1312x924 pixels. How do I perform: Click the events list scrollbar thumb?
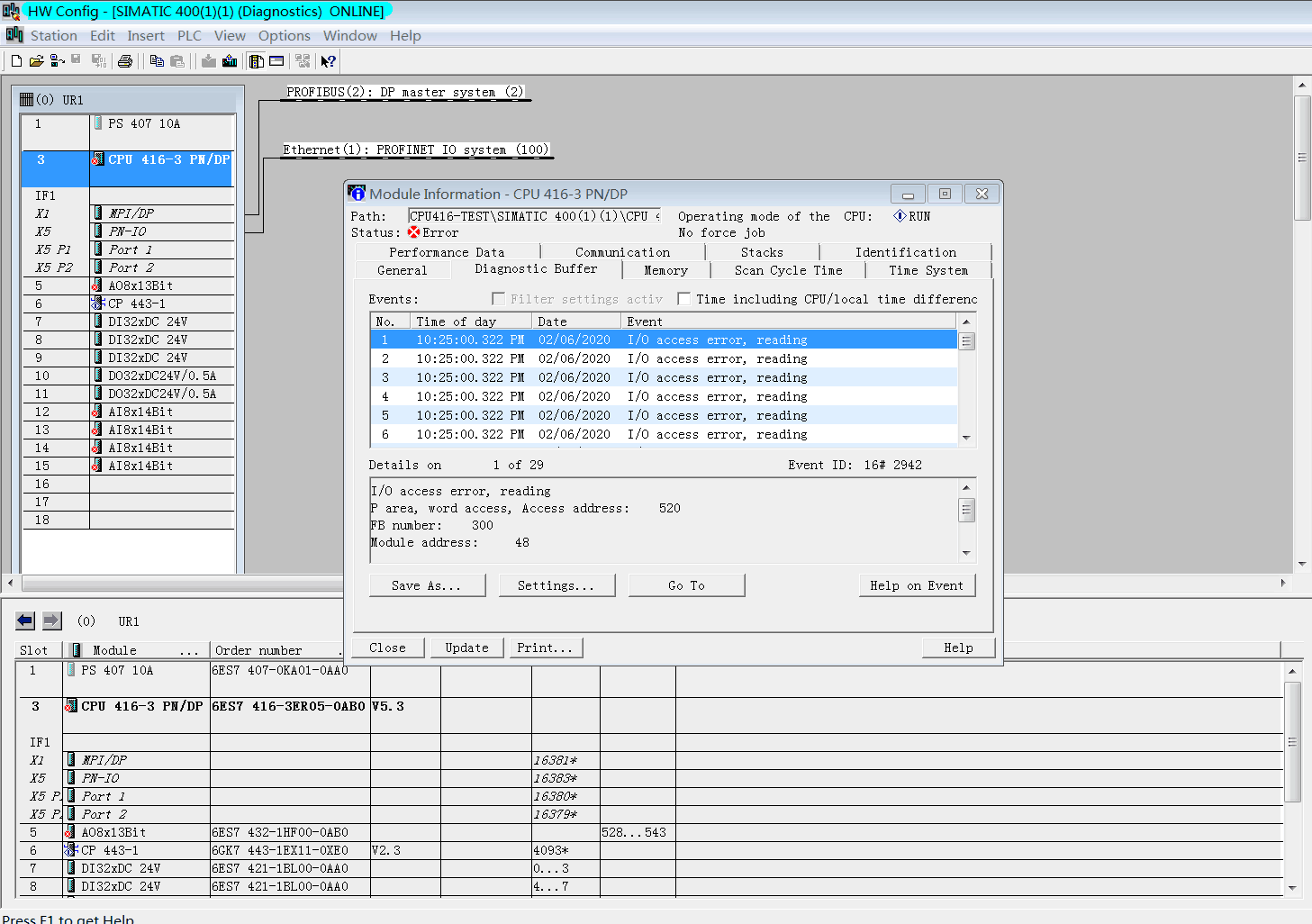[x=966, y=341]
